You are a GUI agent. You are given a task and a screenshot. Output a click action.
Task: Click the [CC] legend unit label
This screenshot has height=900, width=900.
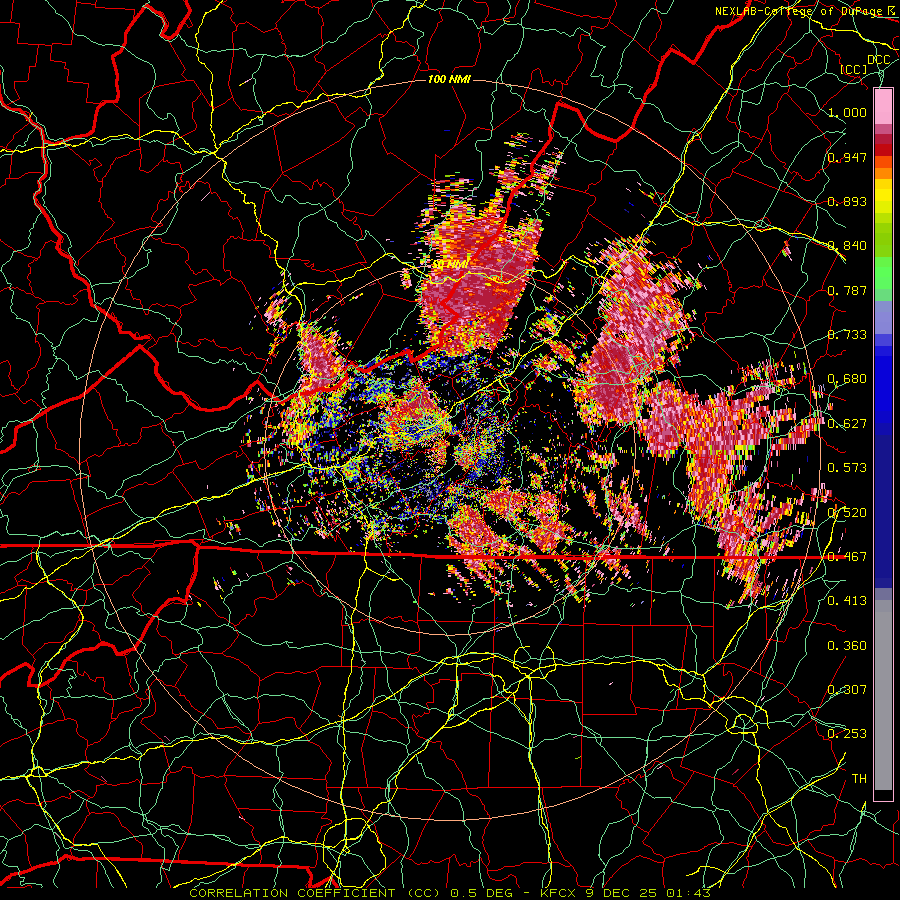click(854, 70)
